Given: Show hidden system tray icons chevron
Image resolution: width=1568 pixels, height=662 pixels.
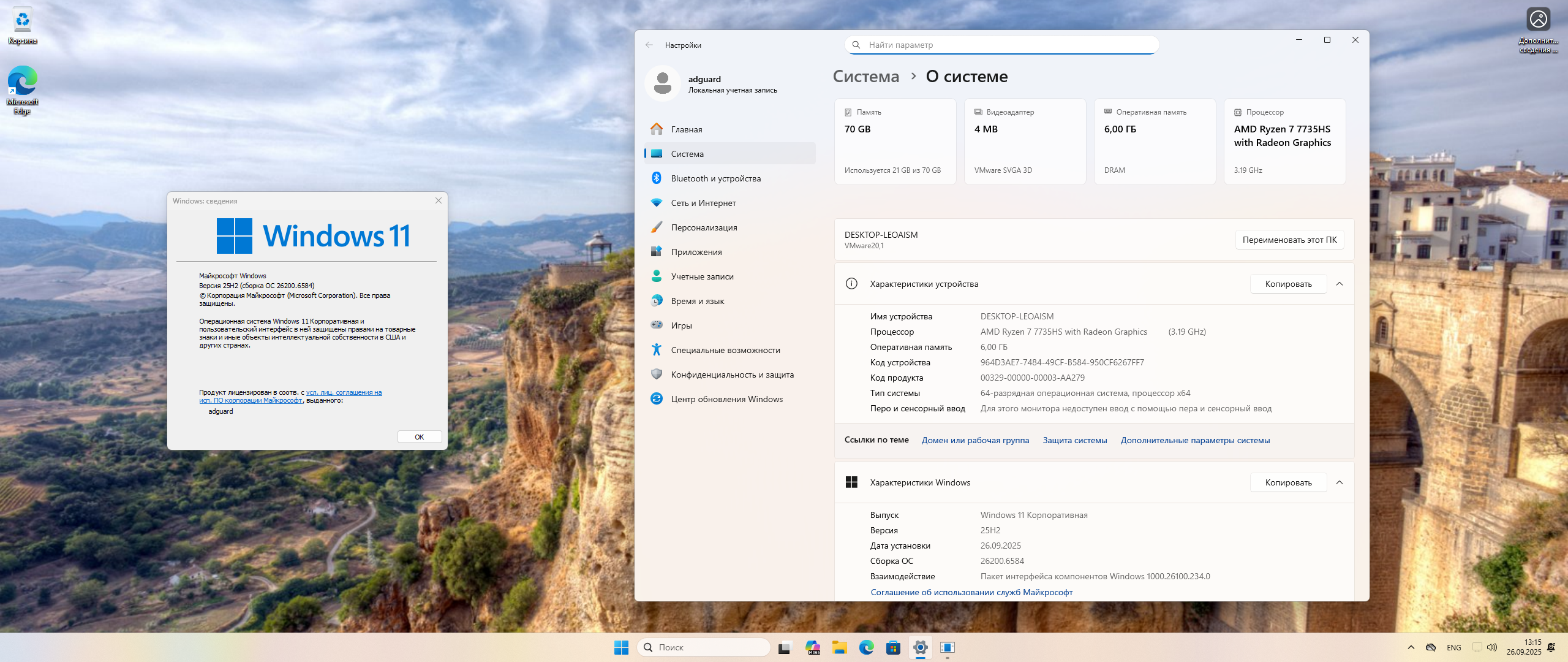Looking at the screenshot, I should click(x=1411, y=647).
